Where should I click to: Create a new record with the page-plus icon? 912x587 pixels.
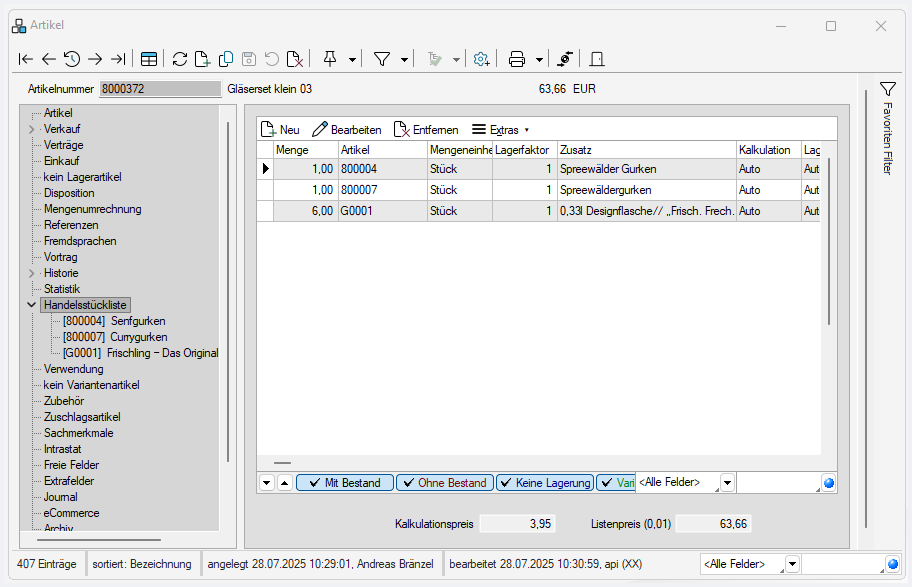pos(203,59)
